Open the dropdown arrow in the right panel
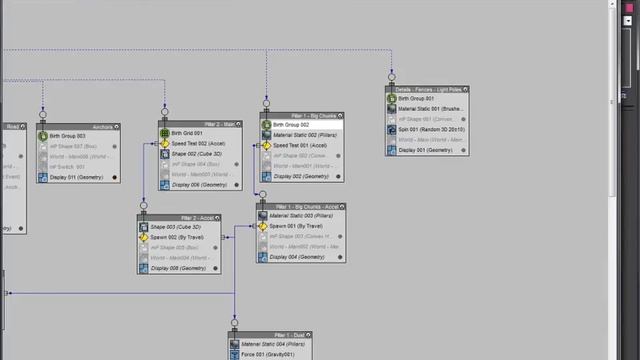This screenshot has height=360, width=640. 628,21
